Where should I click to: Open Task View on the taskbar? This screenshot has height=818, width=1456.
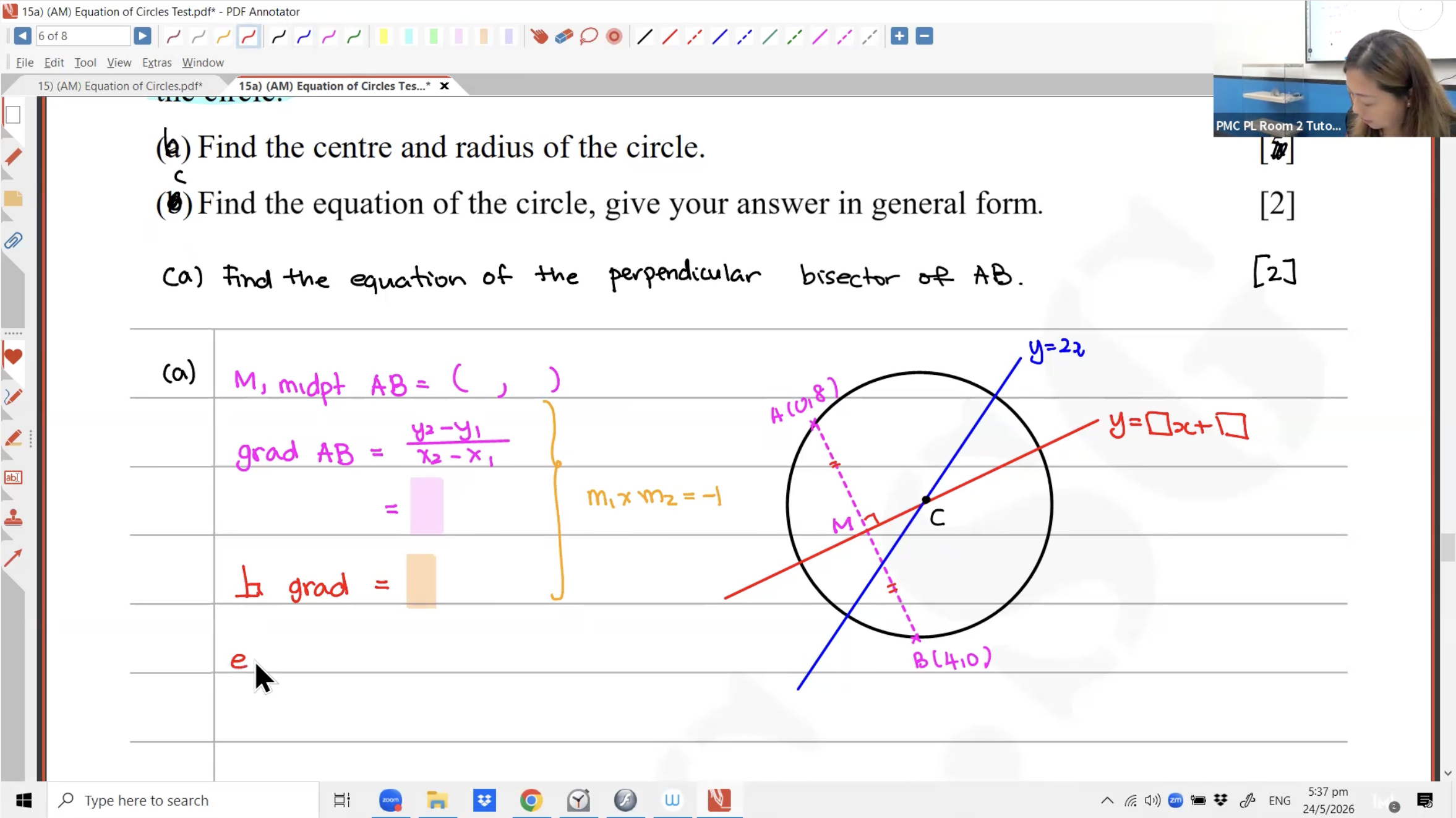click(x=342, y=800)
